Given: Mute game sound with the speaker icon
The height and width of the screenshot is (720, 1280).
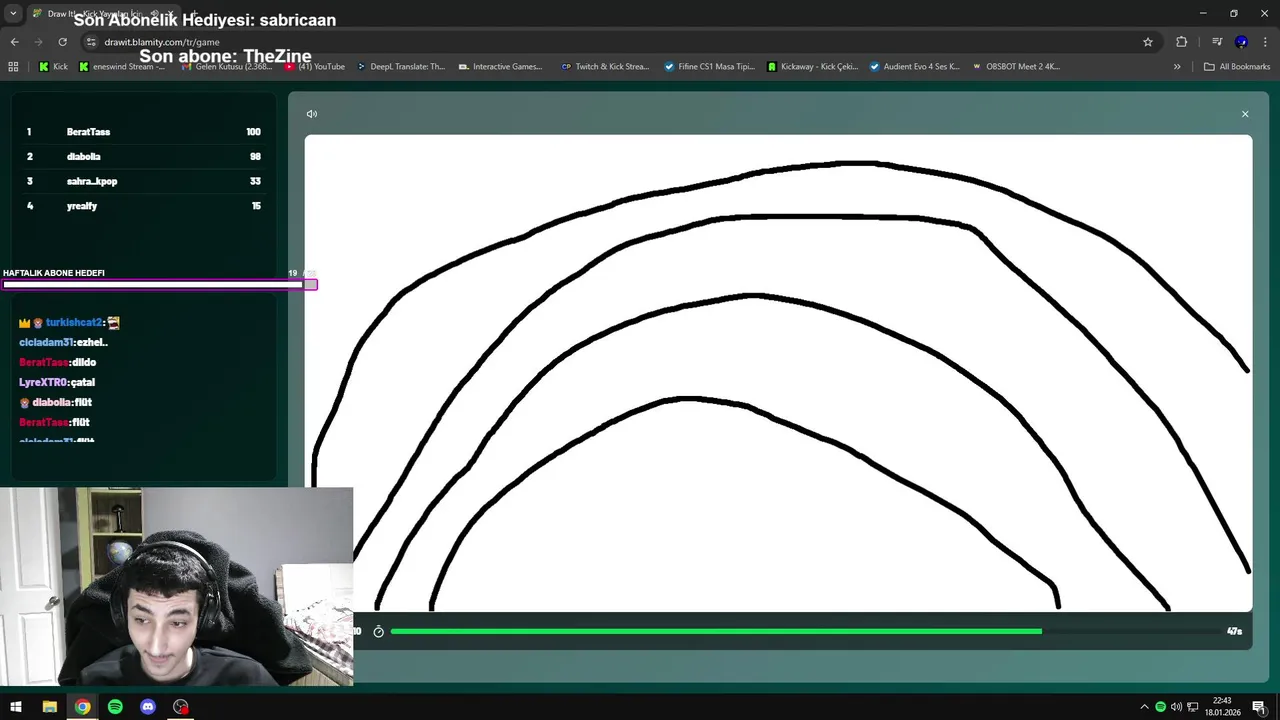Looking at the screenshot, I should point(312,114).
